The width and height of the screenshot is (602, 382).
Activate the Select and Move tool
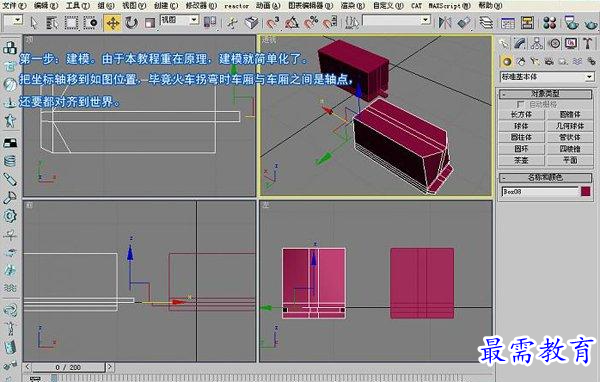tap(112, 23)
